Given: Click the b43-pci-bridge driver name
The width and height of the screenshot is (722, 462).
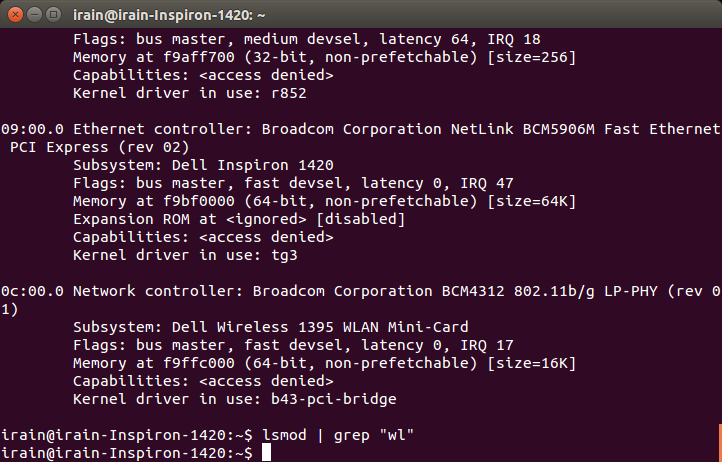Looking at the screenshot, I should point(333,399).
